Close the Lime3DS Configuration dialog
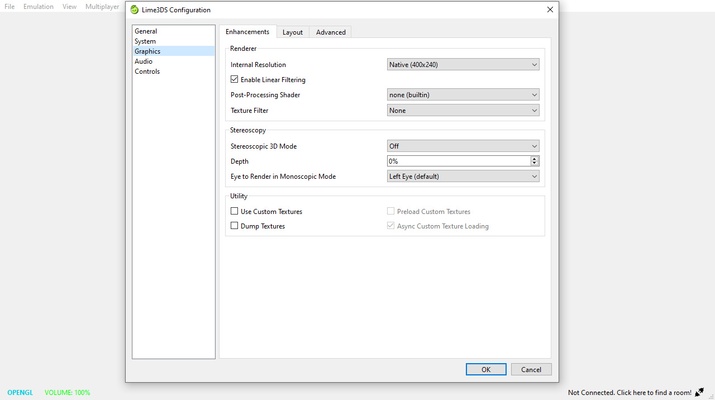715x400 pixels. (x=550, y=10)
